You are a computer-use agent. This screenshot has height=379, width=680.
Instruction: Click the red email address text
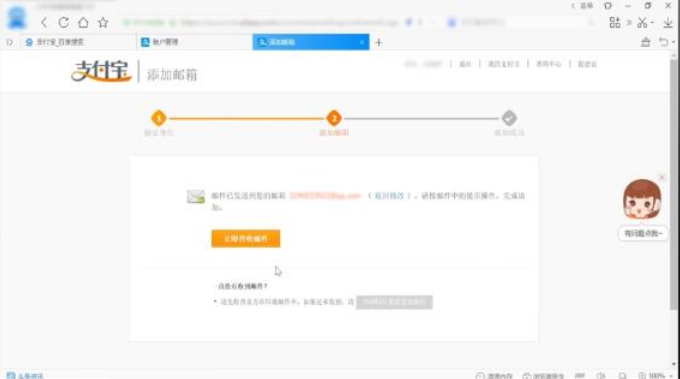tap(325, 196)
